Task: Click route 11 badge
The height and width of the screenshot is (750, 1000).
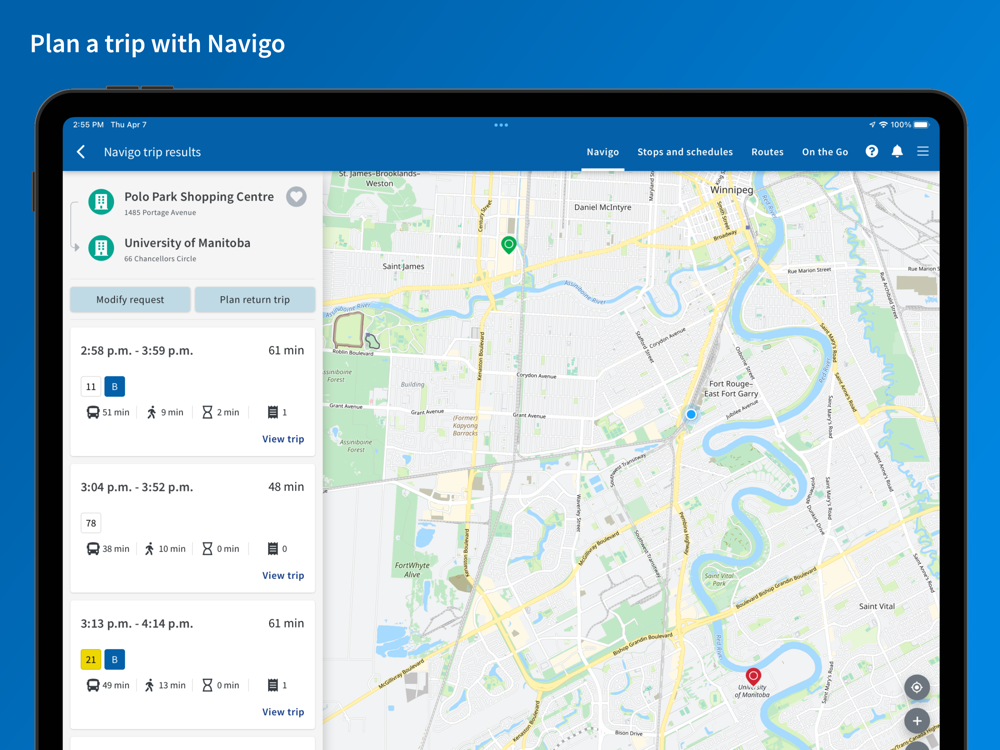Action: pos(91,386)
